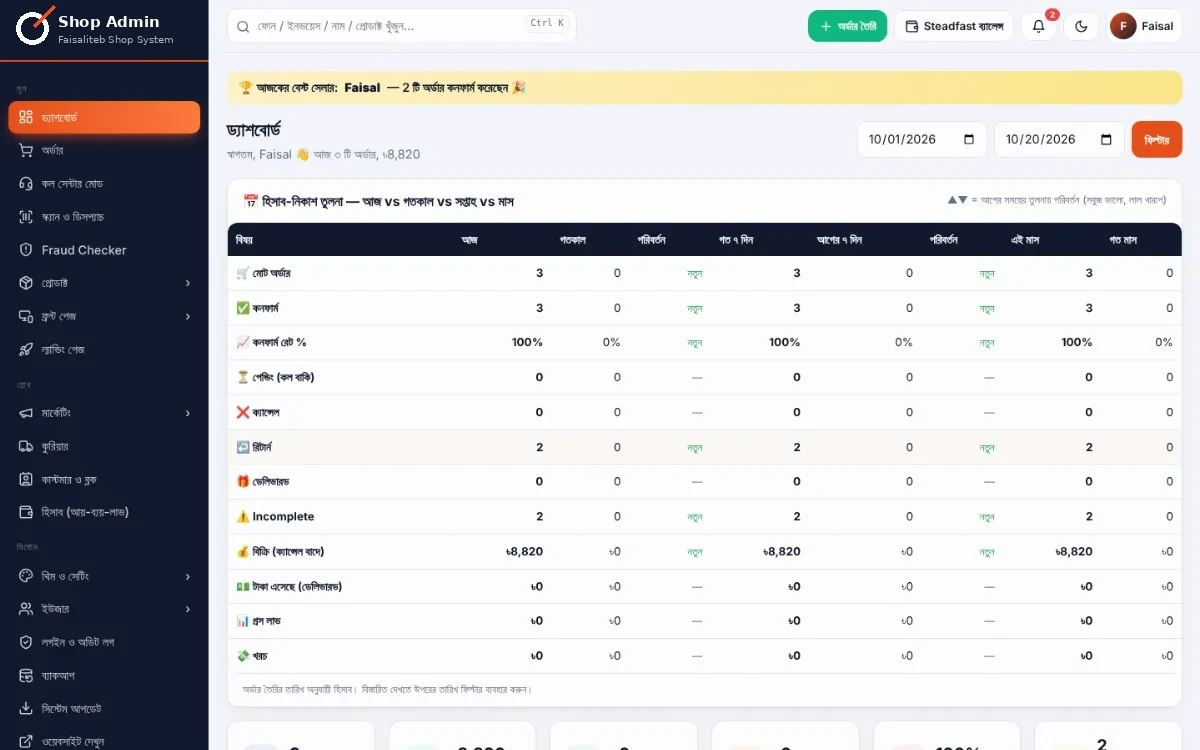The image size is (1200, 750).
Task: Select the বিক্রি (ক্যান্সেল বাদে) row label
Action: click(280, 552)
